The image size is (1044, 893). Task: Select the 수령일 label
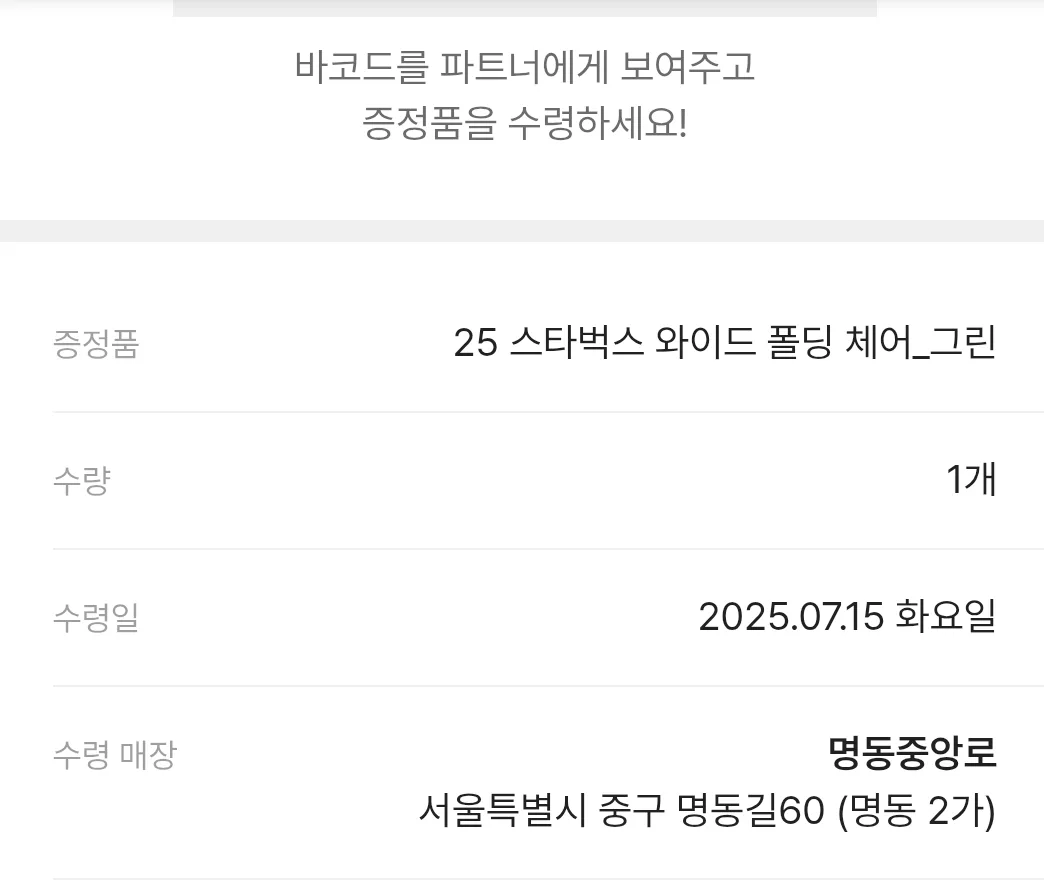(x=96, y=618)
